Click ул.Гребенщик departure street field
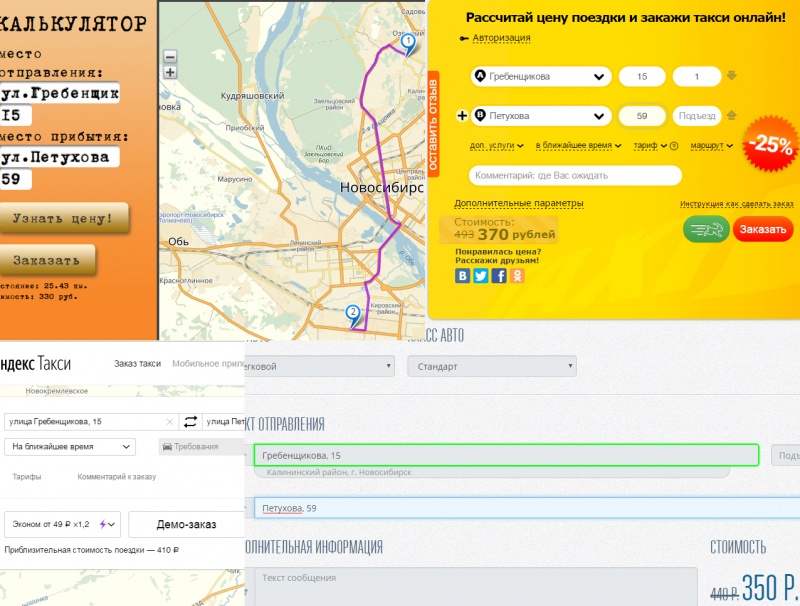 tap(60, 93)
